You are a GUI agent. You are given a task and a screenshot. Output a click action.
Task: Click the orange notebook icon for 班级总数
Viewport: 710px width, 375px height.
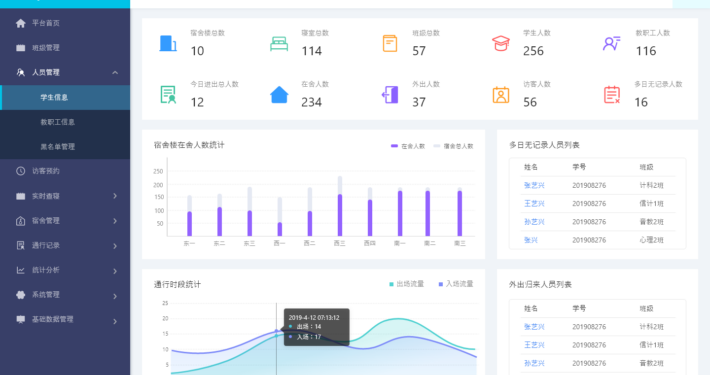pos(390,43)
